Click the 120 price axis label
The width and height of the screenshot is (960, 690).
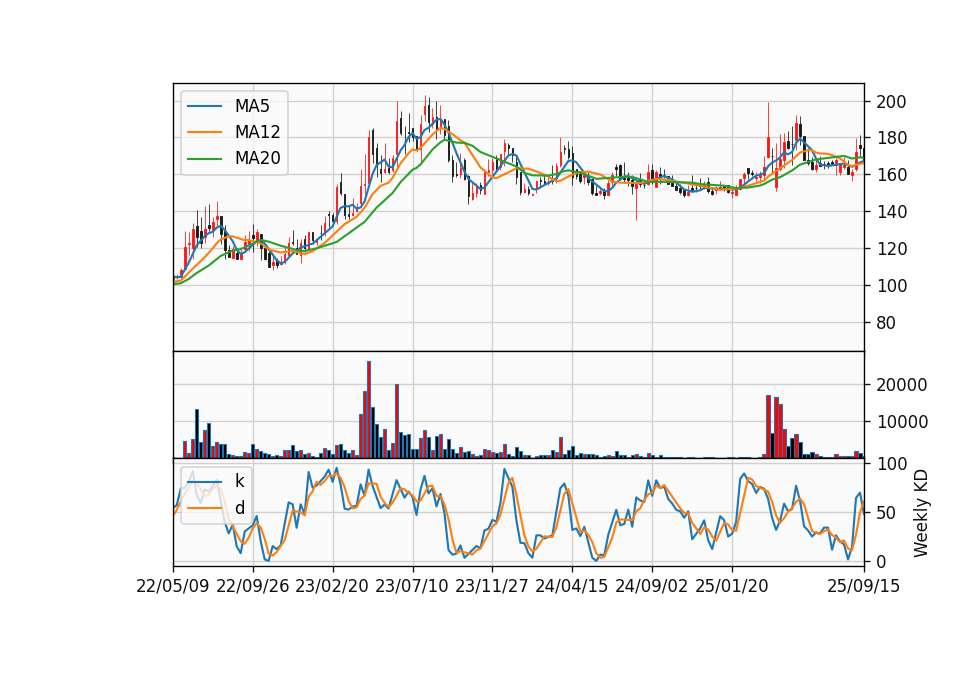click(891, 249)
